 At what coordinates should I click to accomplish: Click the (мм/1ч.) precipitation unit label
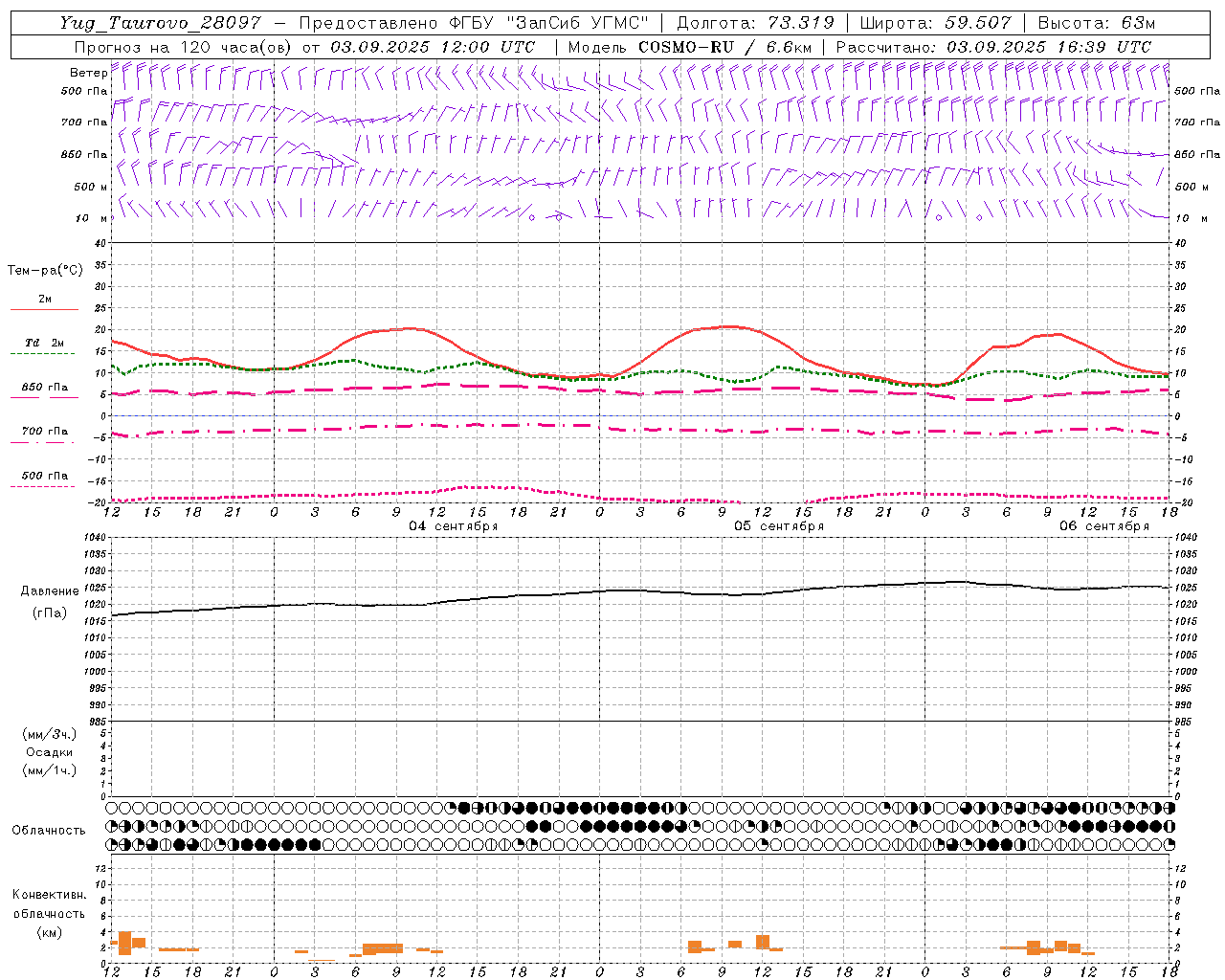[x=49, y=770]
